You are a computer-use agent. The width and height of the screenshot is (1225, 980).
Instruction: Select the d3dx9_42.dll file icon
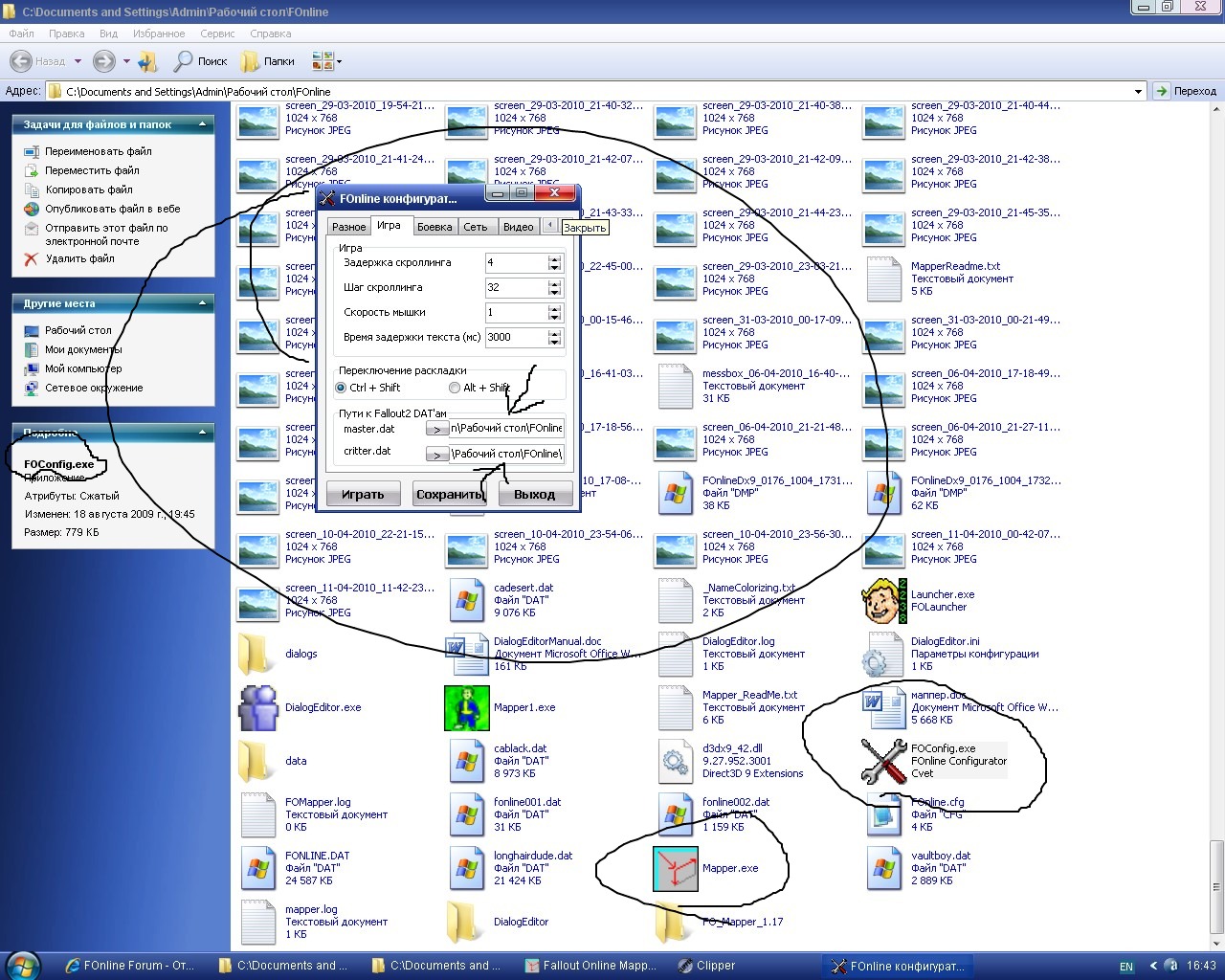click(676, 761)
